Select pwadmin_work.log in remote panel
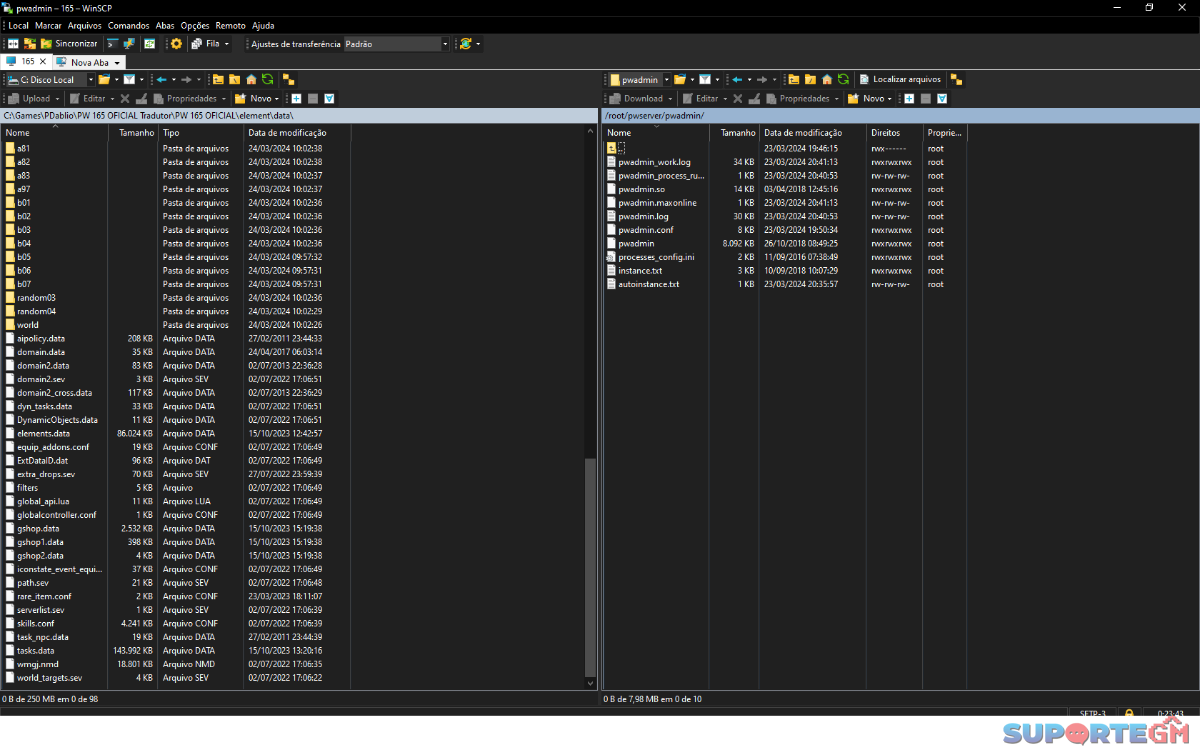Image resolution: width=1200 pixels, height=750 pixels. [654, 162]
